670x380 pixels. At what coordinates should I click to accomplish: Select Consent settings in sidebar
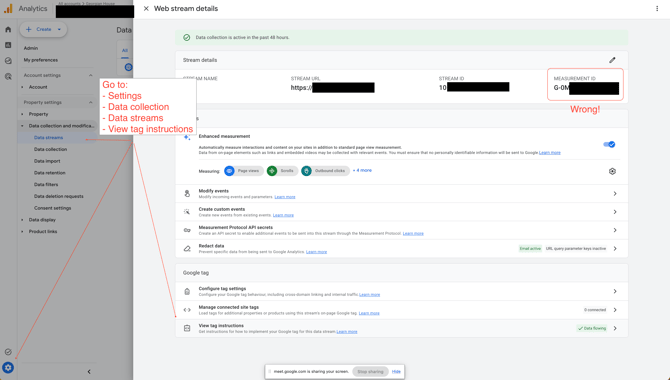53,208
